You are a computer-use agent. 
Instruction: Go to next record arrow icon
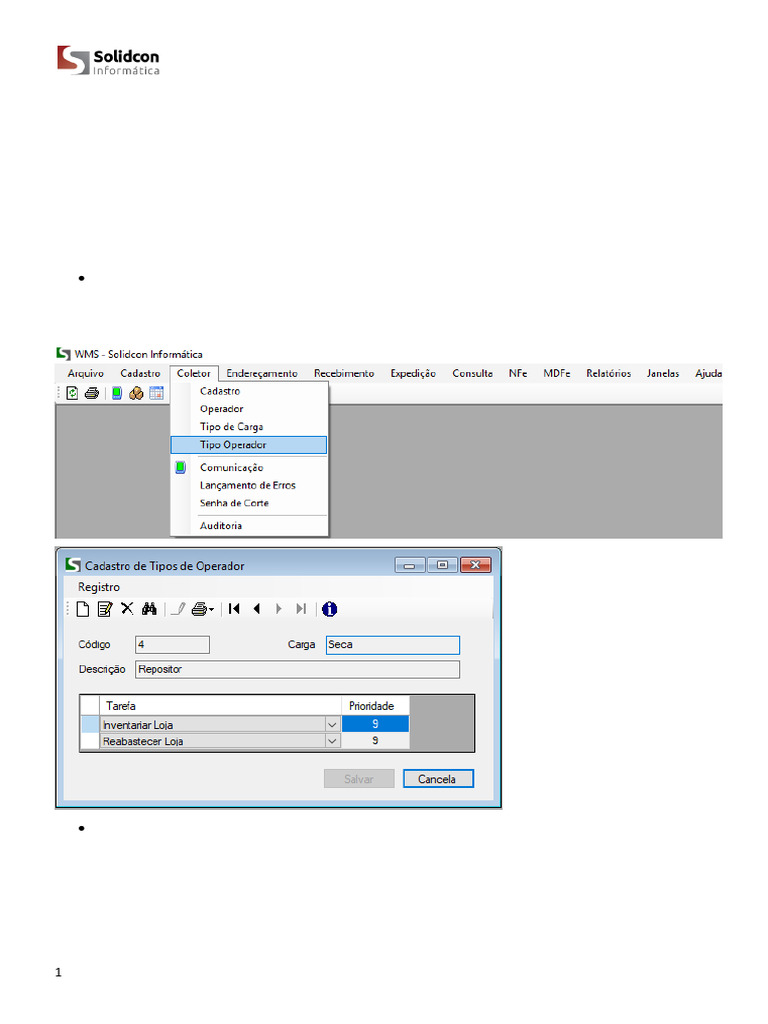point(279,609)
